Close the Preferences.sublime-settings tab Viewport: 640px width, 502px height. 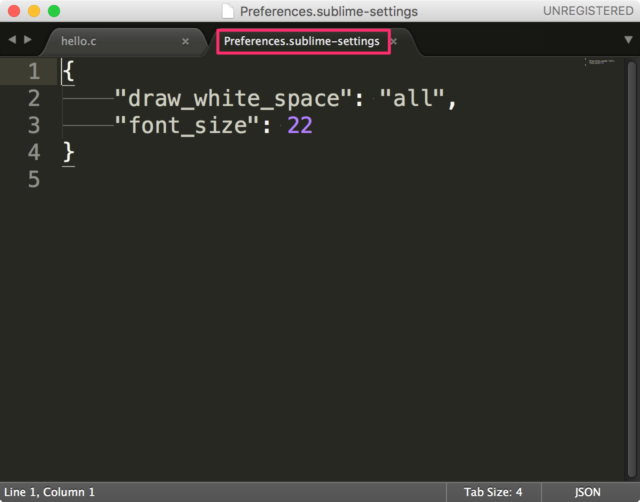click(394, 41)
